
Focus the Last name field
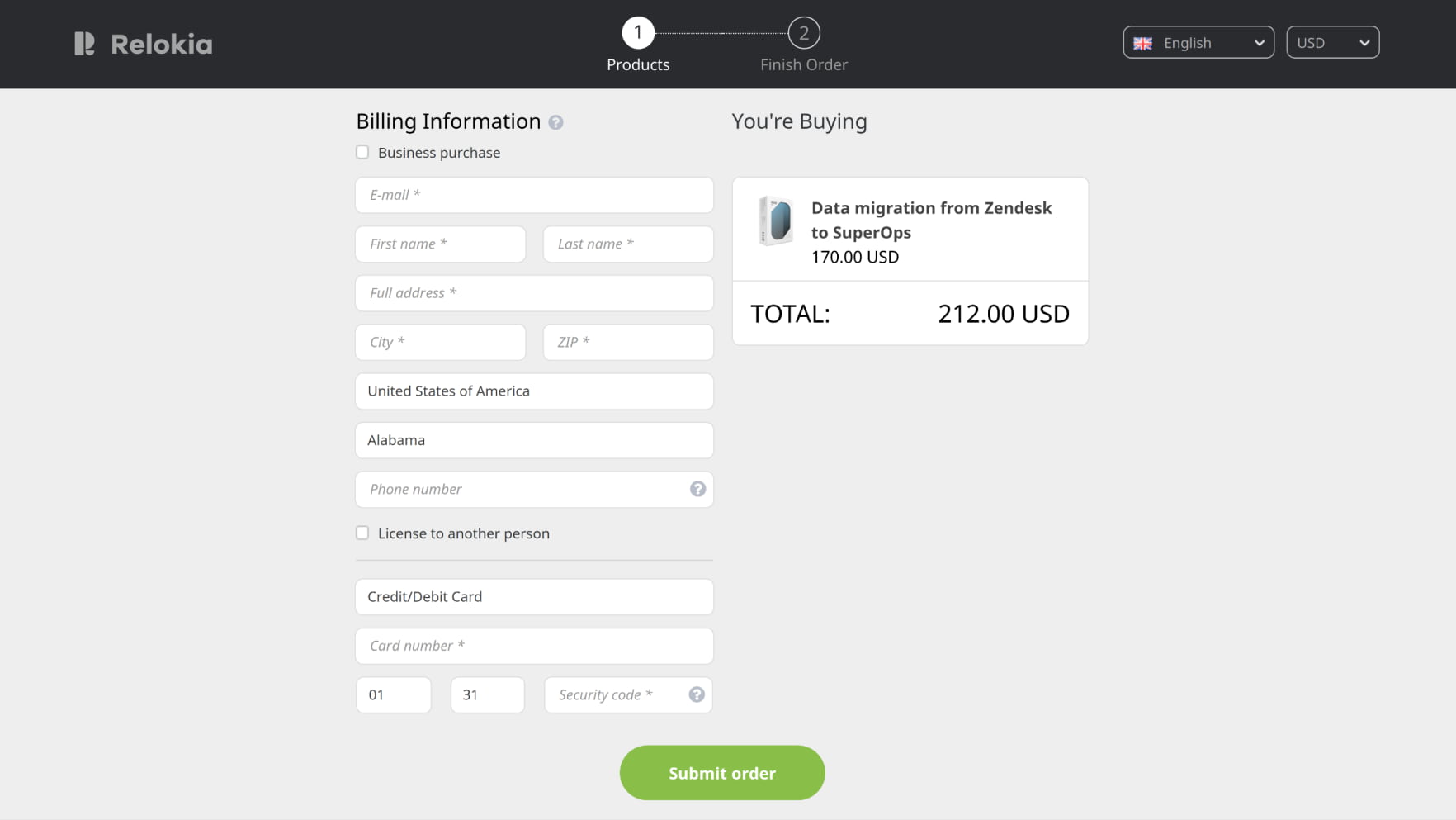pos(628,244)
